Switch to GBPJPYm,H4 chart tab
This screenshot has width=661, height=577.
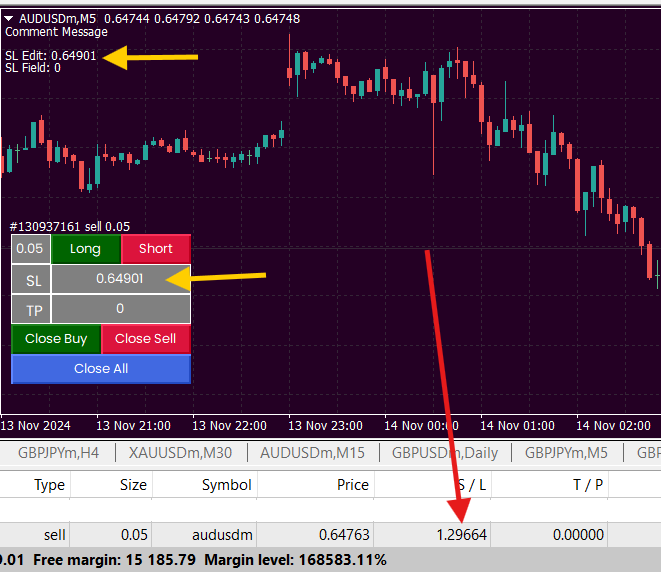pyautogui.click(x=58, y=453)
